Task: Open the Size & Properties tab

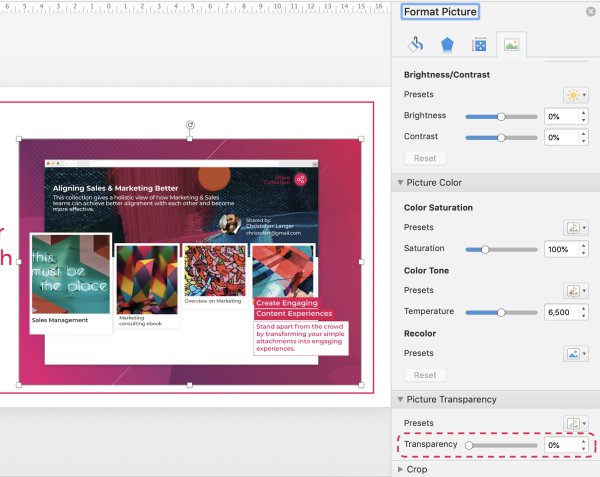Action: [479, 45]
